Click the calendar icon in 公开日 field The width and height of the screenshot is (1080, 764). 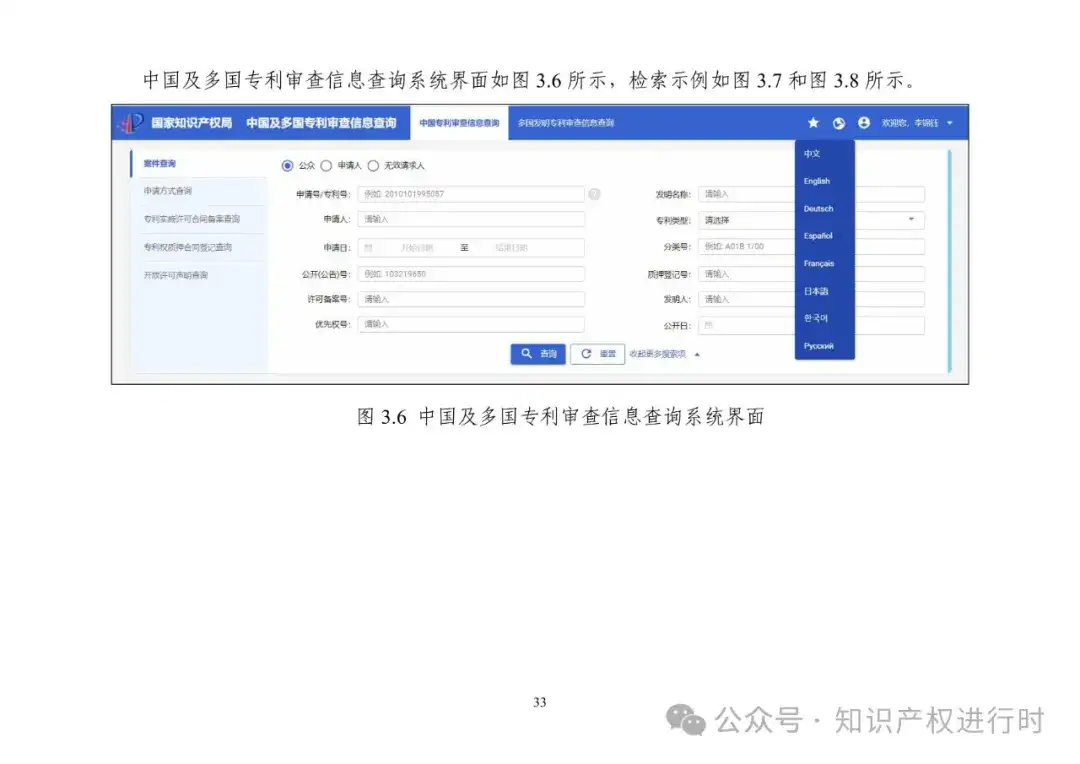tap(709, 325)
